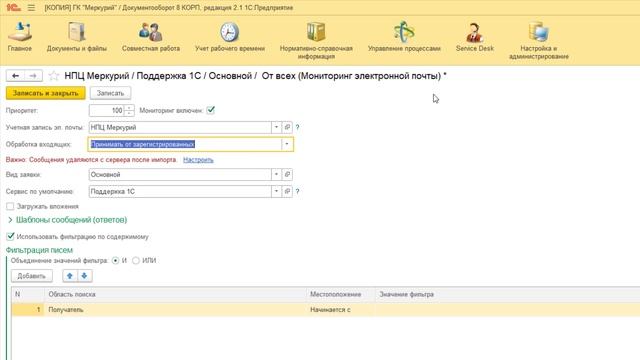Image resolution: width=640 pixels, height=360 pixels.
Task: Open Управление процессами section
Action: tap(404, 36)
